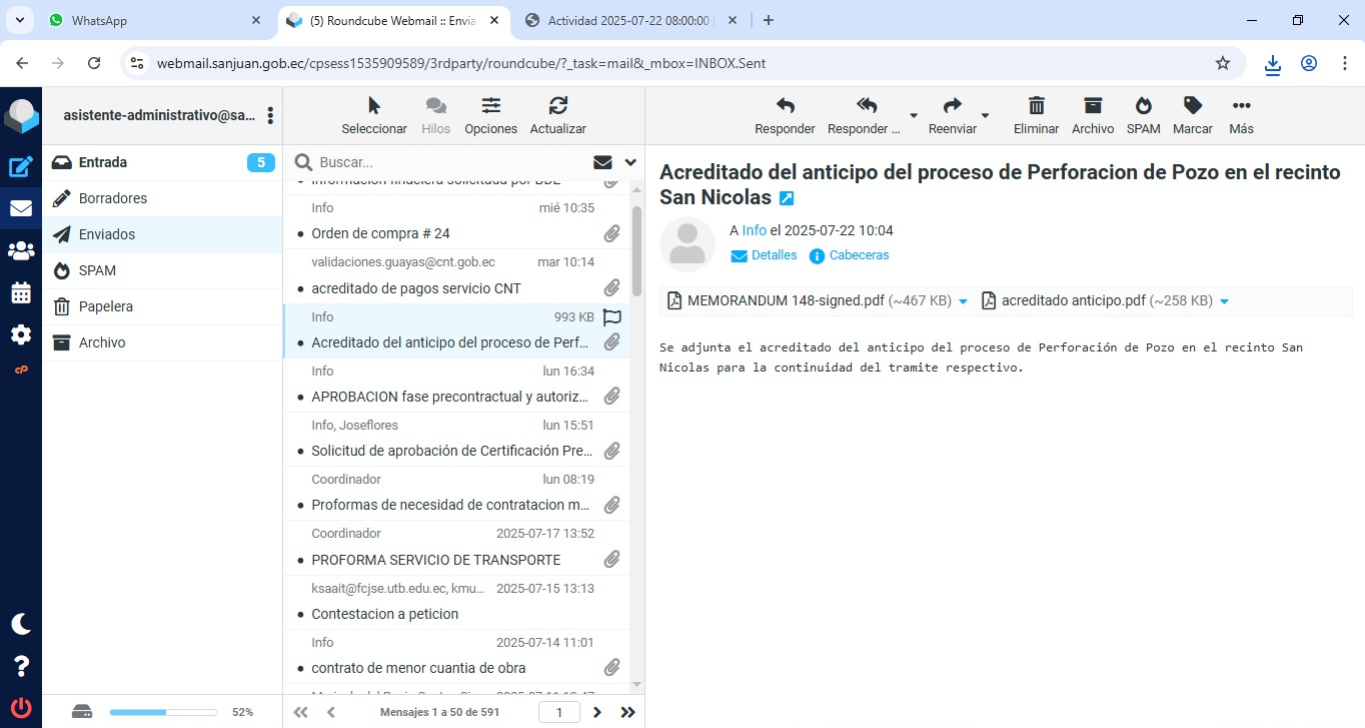Open the Borradores folder
The height and width of the screenshot is (728, 1365).
(x=113, y=198)
